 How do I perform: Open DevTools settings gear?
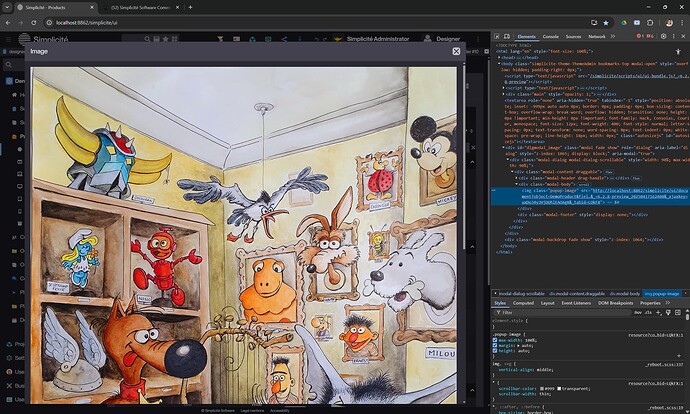point(664,37)
